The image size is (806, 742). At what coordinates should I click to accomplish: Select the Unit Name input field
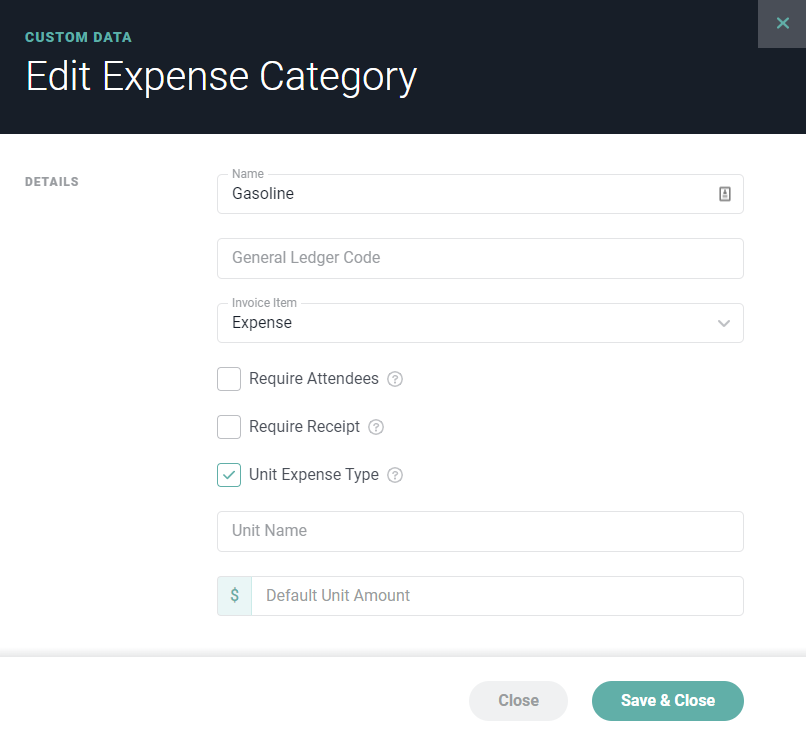click(480, 531)
